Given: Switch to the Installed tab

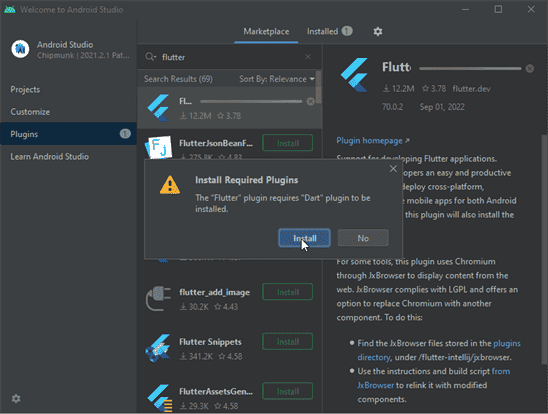Looking at the screenshot, I should coord(330,31).
